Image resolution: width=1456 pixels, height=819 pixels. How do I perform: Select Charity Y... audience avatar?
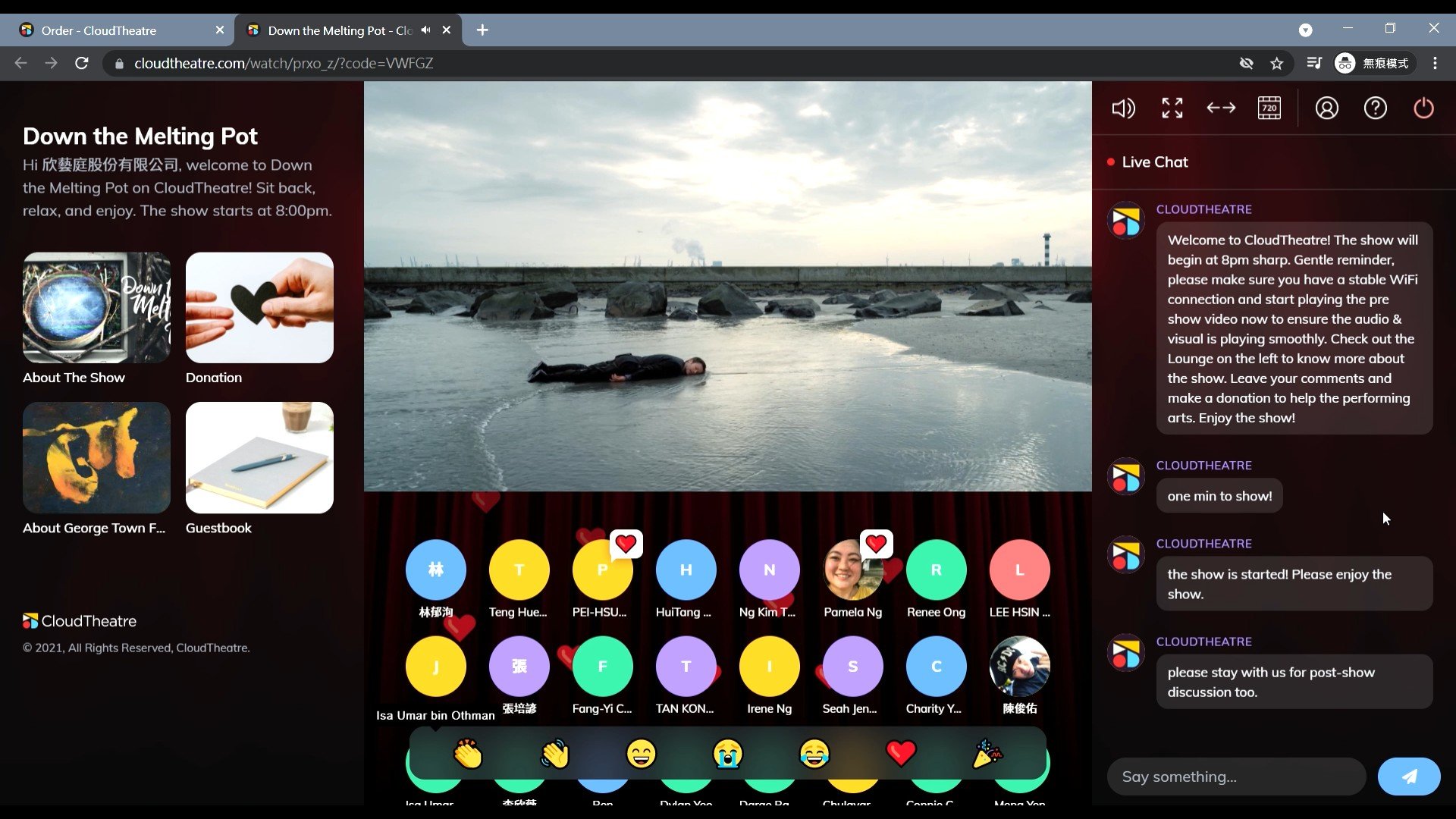[x=937, y=667]
